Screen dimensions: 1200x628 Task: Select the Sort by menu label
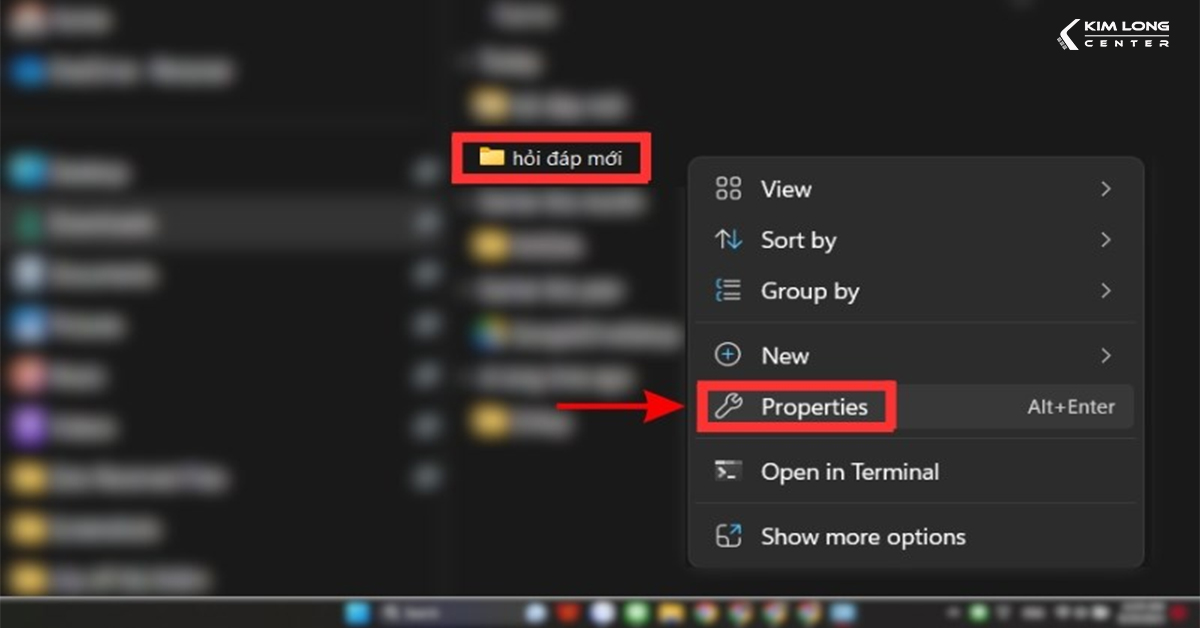(798, 240)
